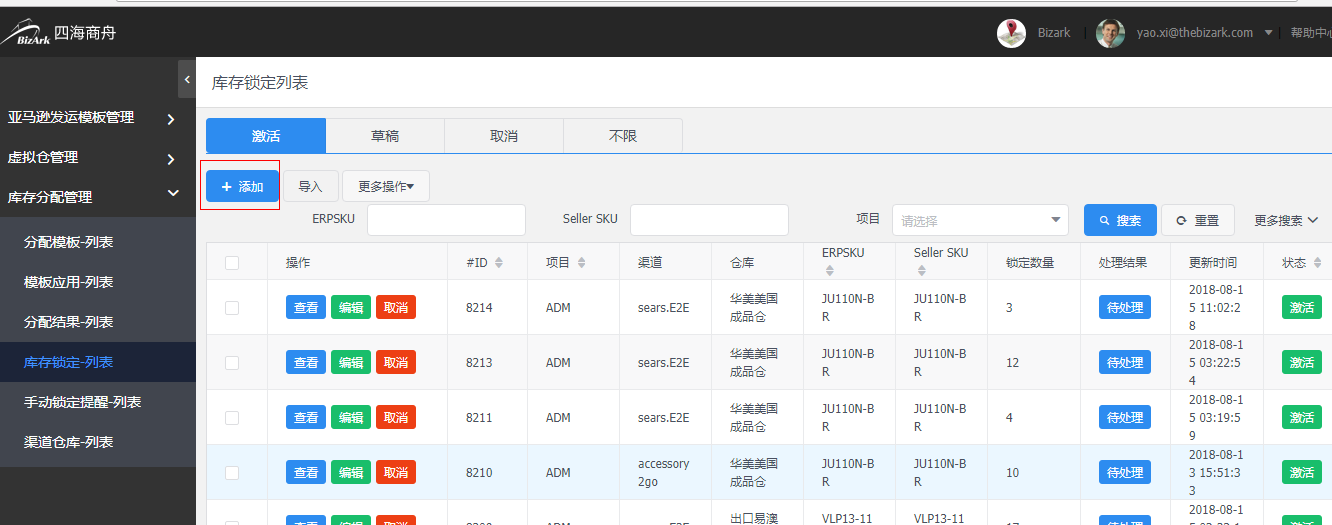Check the row 8211 checkbox
Viewport: 1332px width, 525px height.
pos(232,418)
